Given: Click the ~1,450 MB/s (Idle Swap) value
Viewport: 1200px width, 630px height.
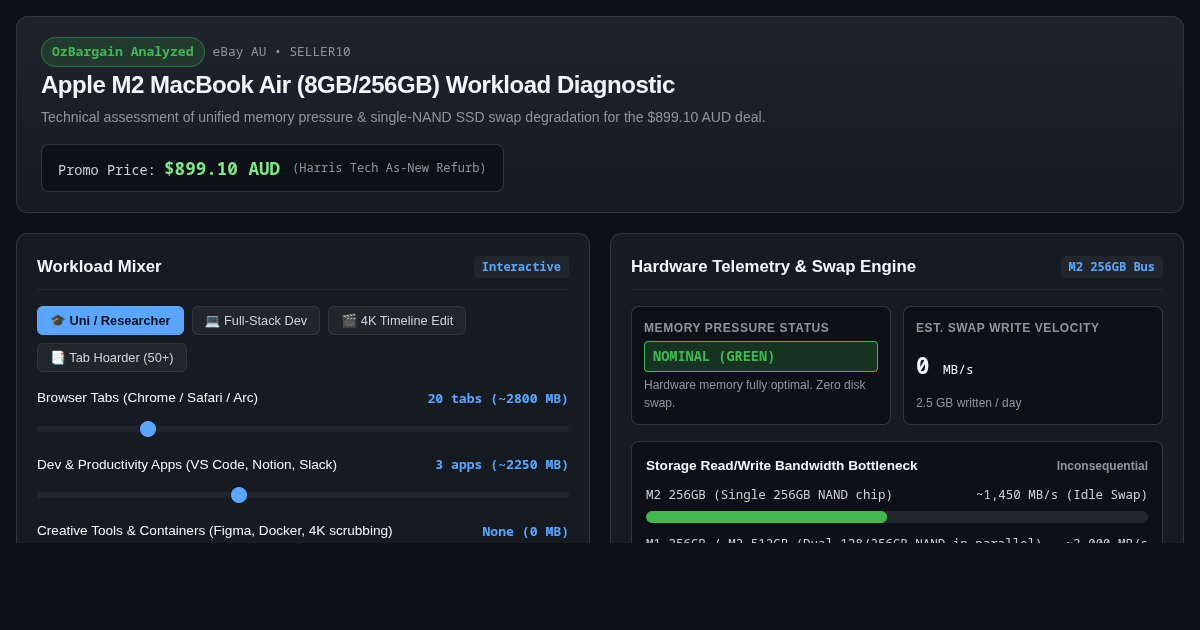Looking at the screenshot, I should [1062, 494].
